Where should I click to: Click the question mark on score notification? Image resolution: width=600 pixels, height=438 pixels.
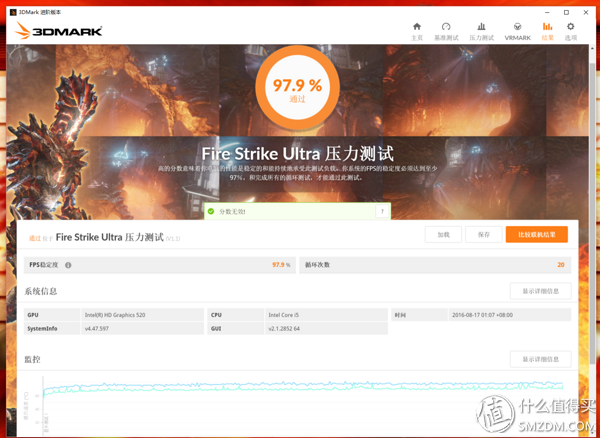(381, 212)
